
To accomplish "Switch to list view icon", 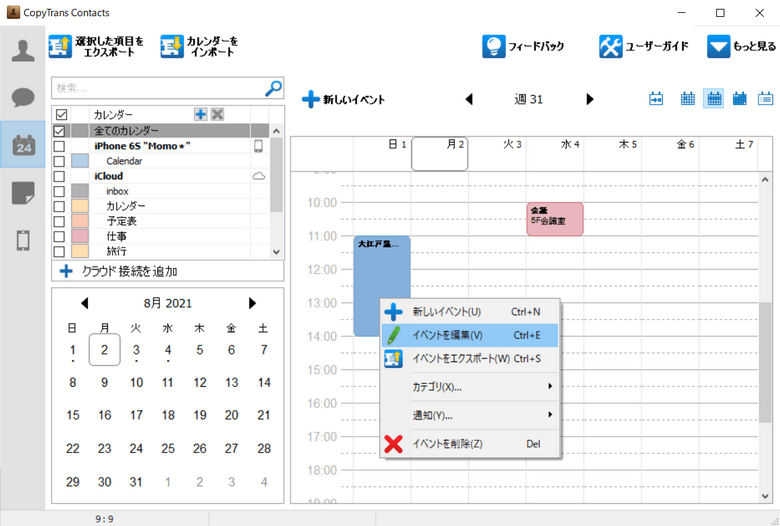I will 766,99.
